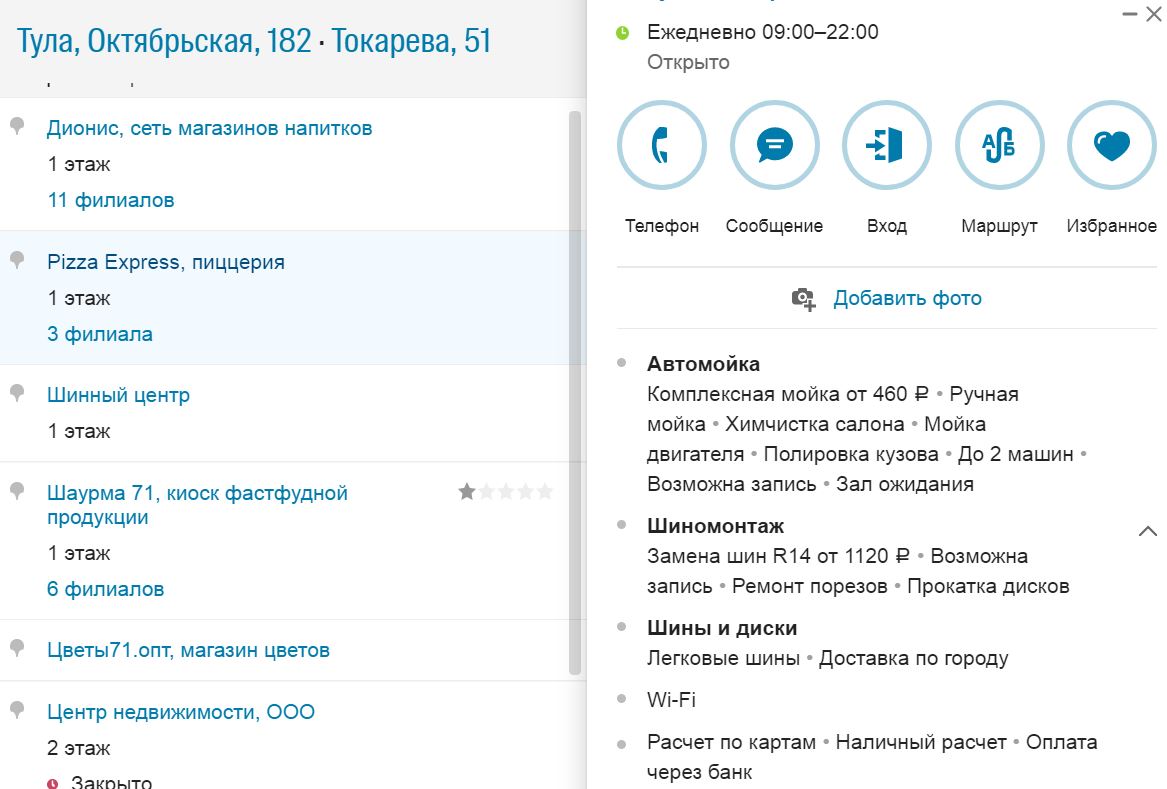Open Pizza Express, пиццерия listing

166,262
